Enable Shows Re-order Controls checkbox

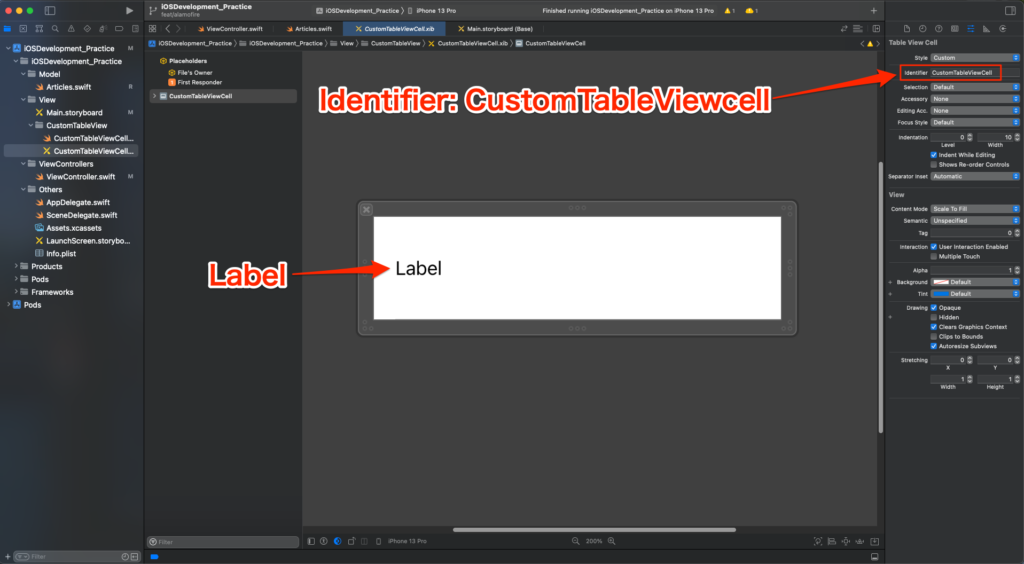pyautogui.click(x=934, y=164)
